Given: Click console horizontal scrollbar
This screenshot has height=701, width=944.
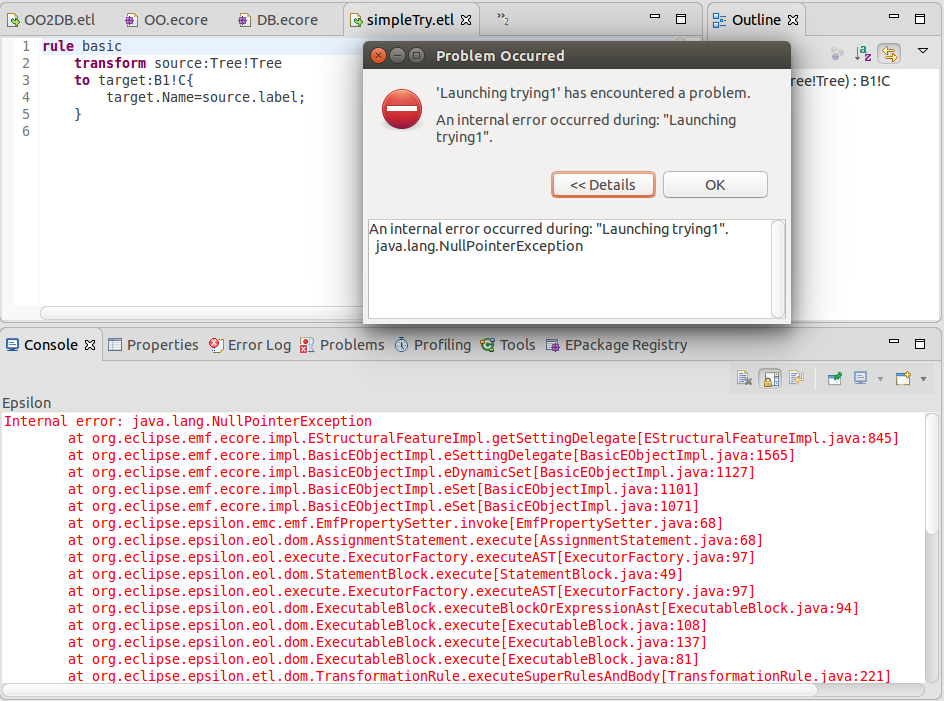Looking at the screenshot, I should [409, 689].
